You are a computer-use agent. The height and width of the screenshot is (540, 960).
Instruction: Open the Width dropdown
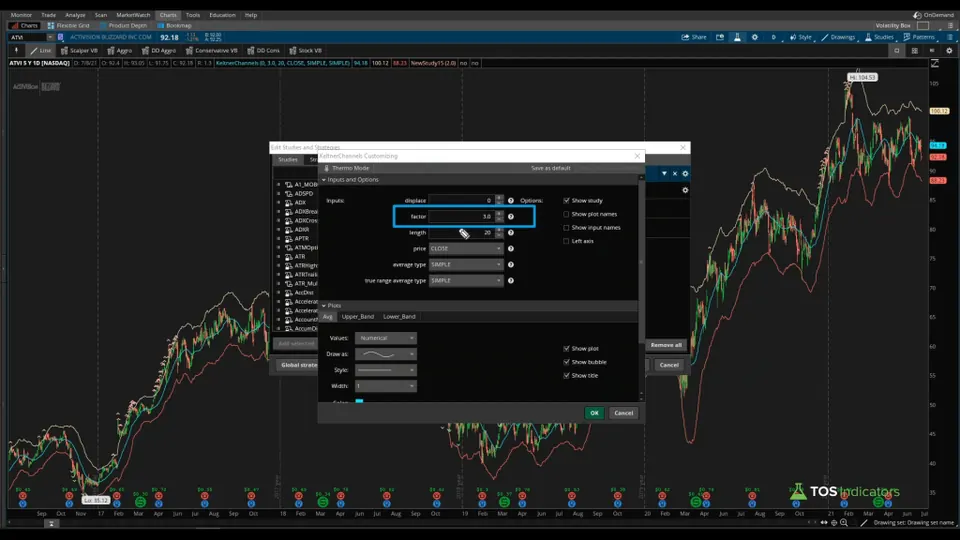click(x=386, y=386)
